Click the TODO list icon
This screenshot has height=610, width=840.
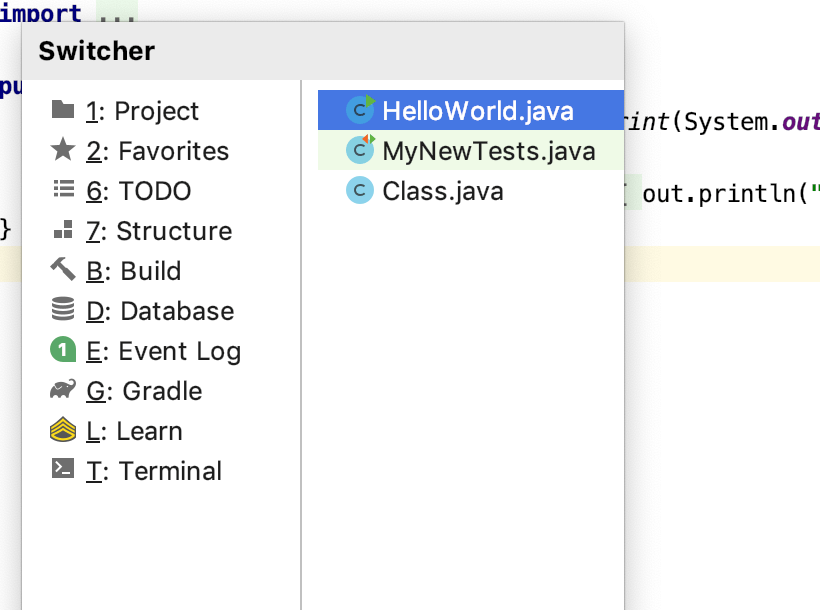point(64,189)
